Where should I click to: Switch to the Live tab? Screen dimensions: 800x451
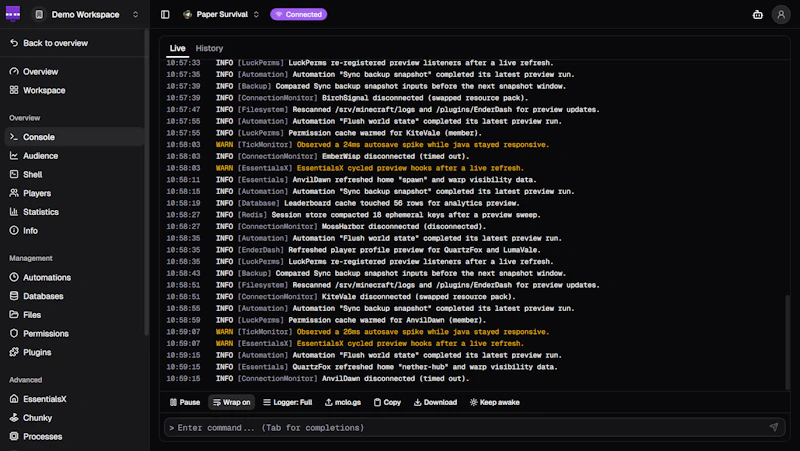(178, 48)
